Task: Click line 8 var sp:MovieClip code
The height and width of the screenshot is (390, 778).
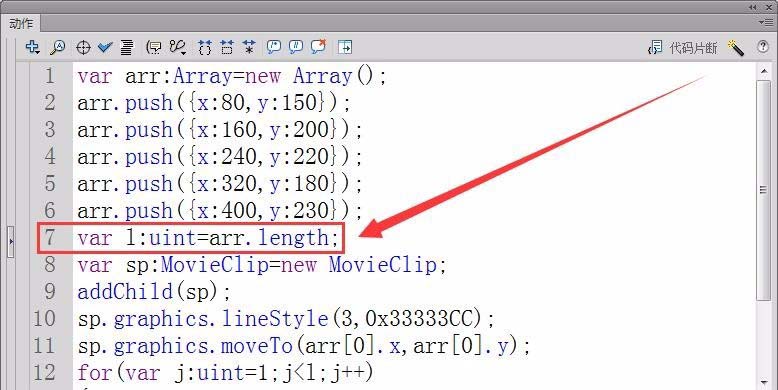Action: [262, 264]
